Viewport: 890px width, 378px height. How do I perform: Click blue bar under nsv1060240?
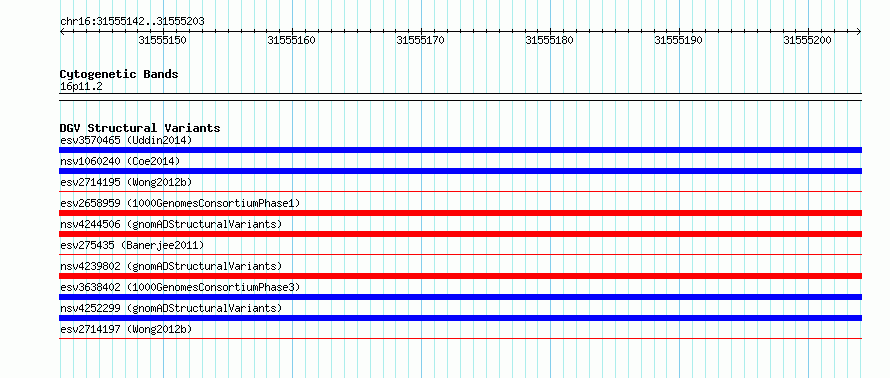pos(460,171)
